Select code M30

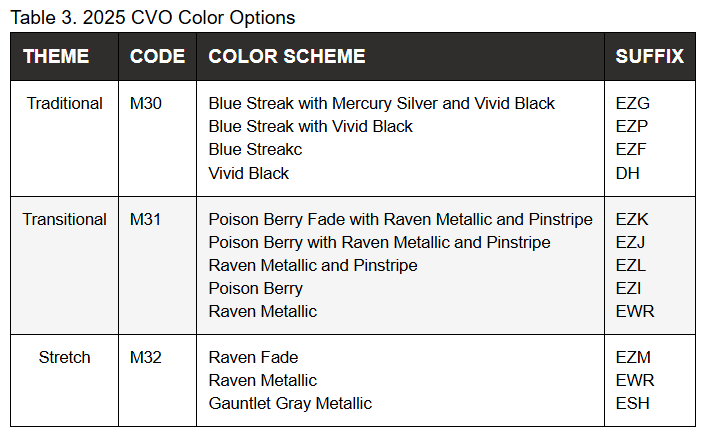[x=146, y=103]
